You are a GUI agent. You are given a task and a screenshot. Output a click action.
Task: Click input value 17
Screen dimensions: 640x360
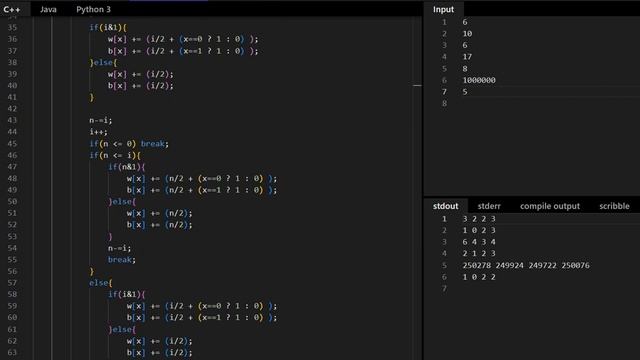pyautogui.click(x=467, y=57)
